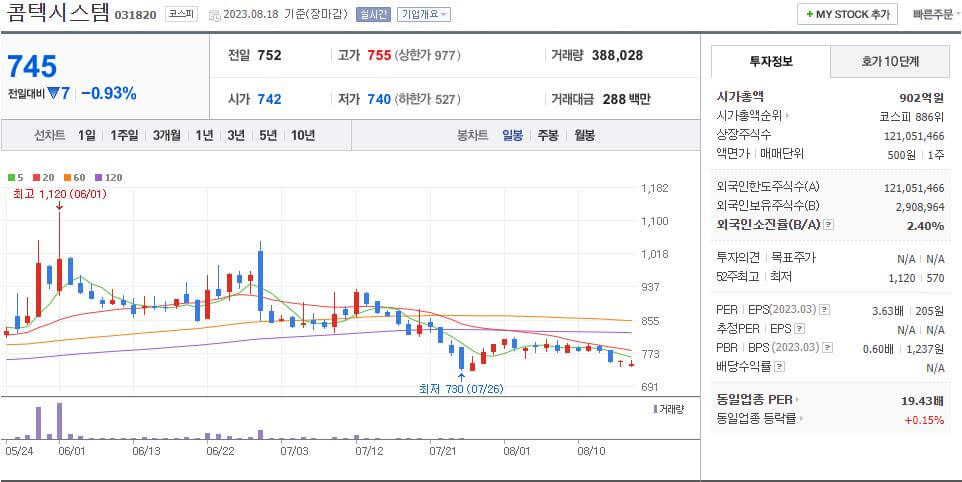Viewport: 962px width, 482px height.
Task: Select the 3개월 line chart period
Action: click(x=166, y=136)
